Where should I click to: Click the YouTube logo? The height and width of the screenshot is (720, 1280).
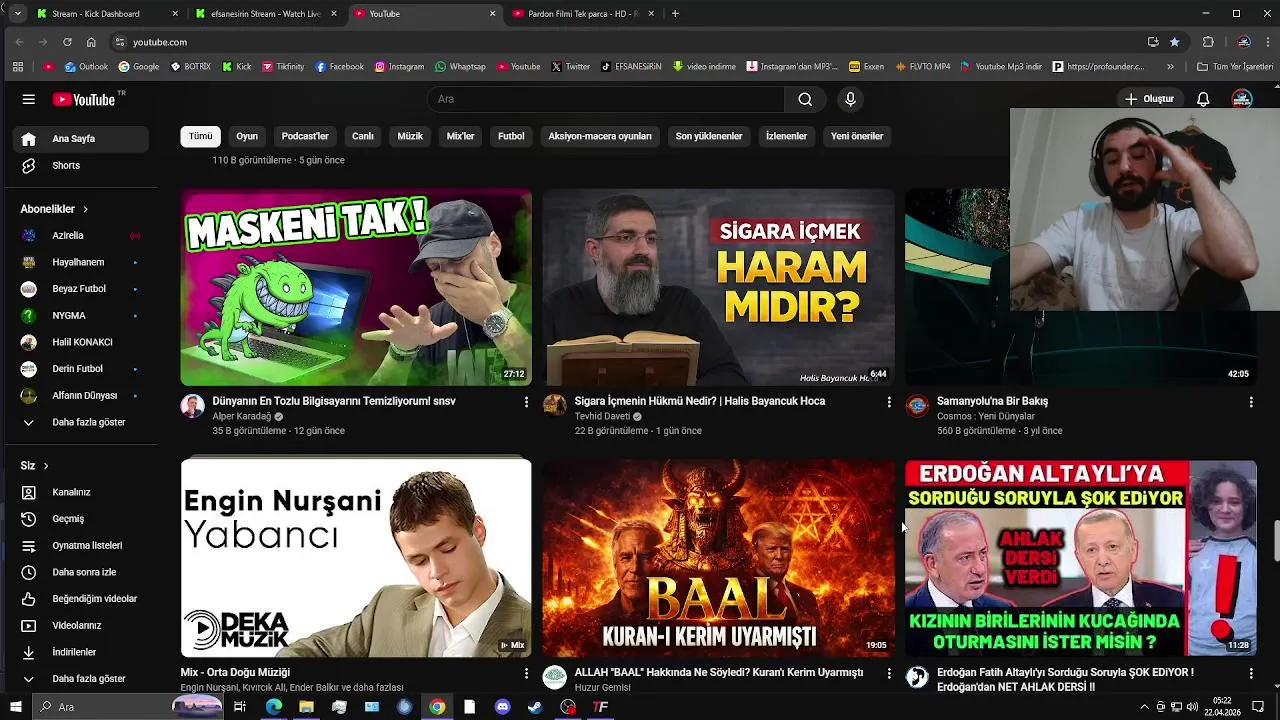84,99
